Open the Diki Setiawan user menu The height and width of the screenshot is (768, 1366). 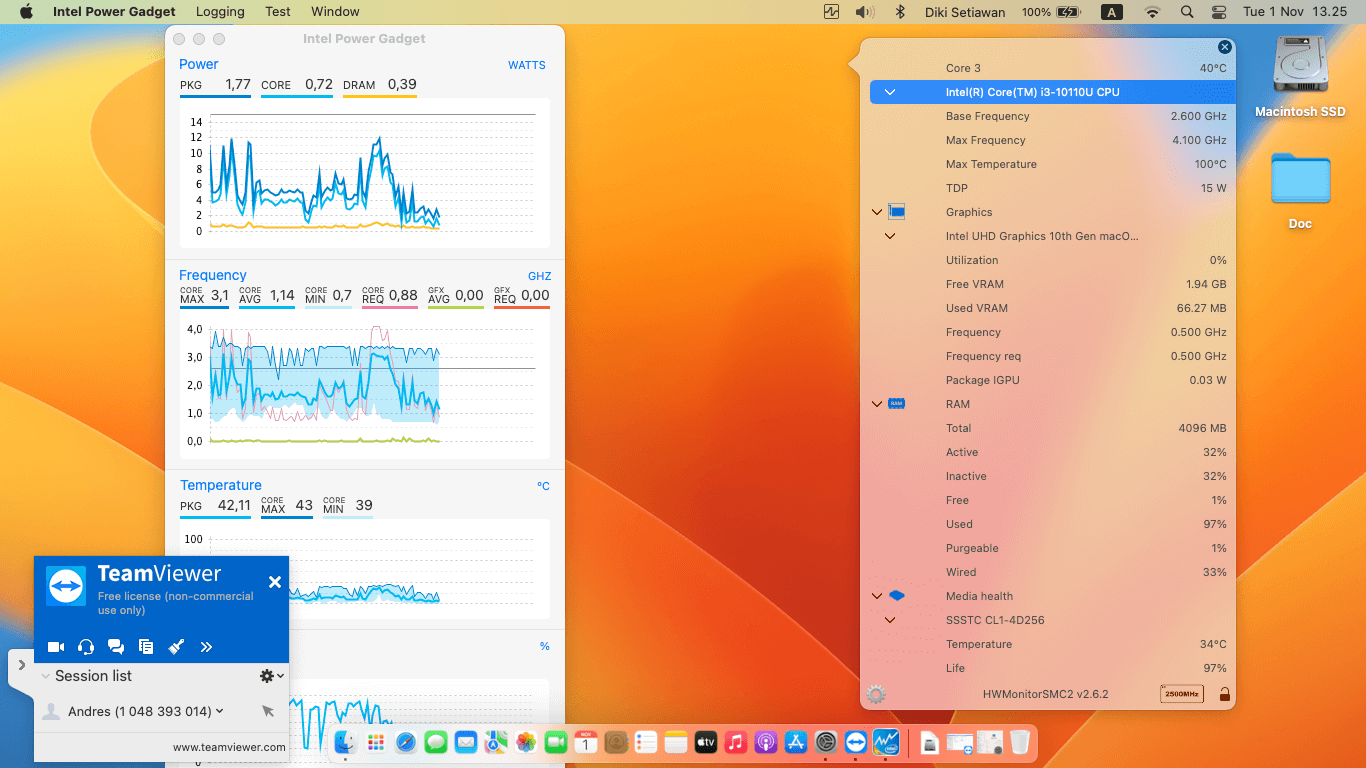[965, 12]
